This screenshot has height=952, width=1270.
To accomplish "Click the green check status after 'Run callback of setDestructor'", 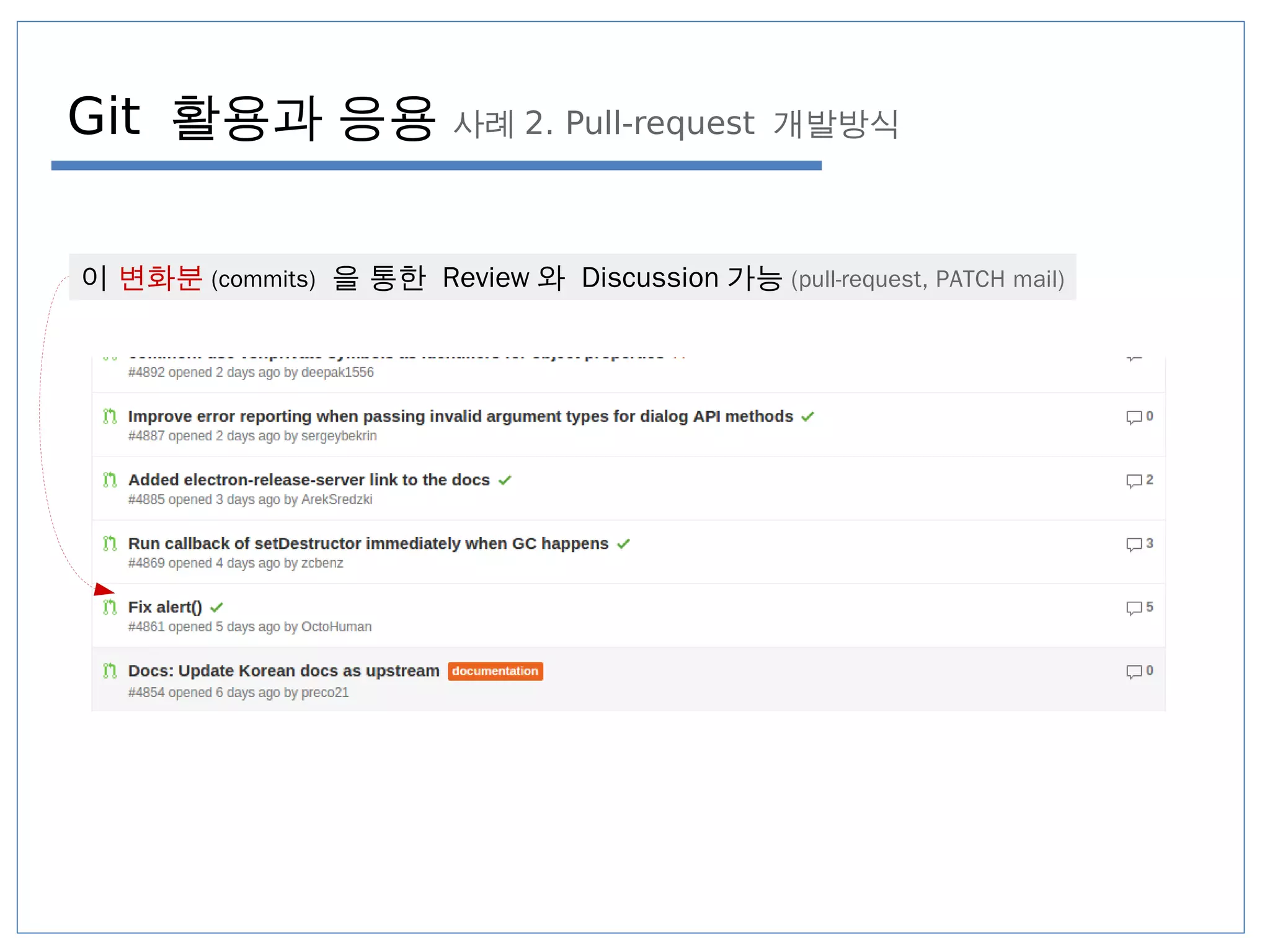I will click(624, 544).
